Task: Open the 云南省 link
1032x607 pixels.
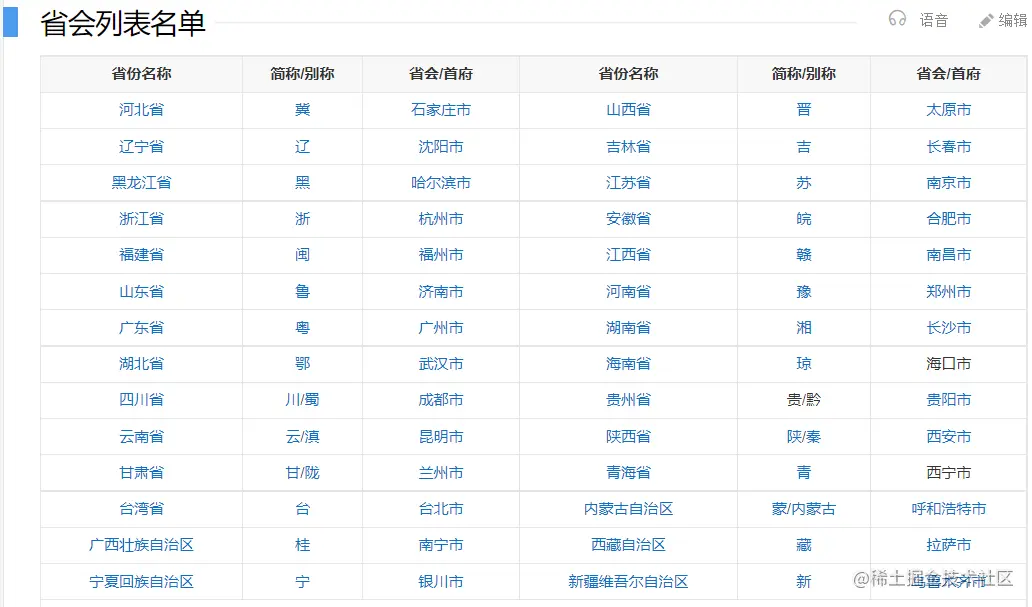Action: pos(142,436)
